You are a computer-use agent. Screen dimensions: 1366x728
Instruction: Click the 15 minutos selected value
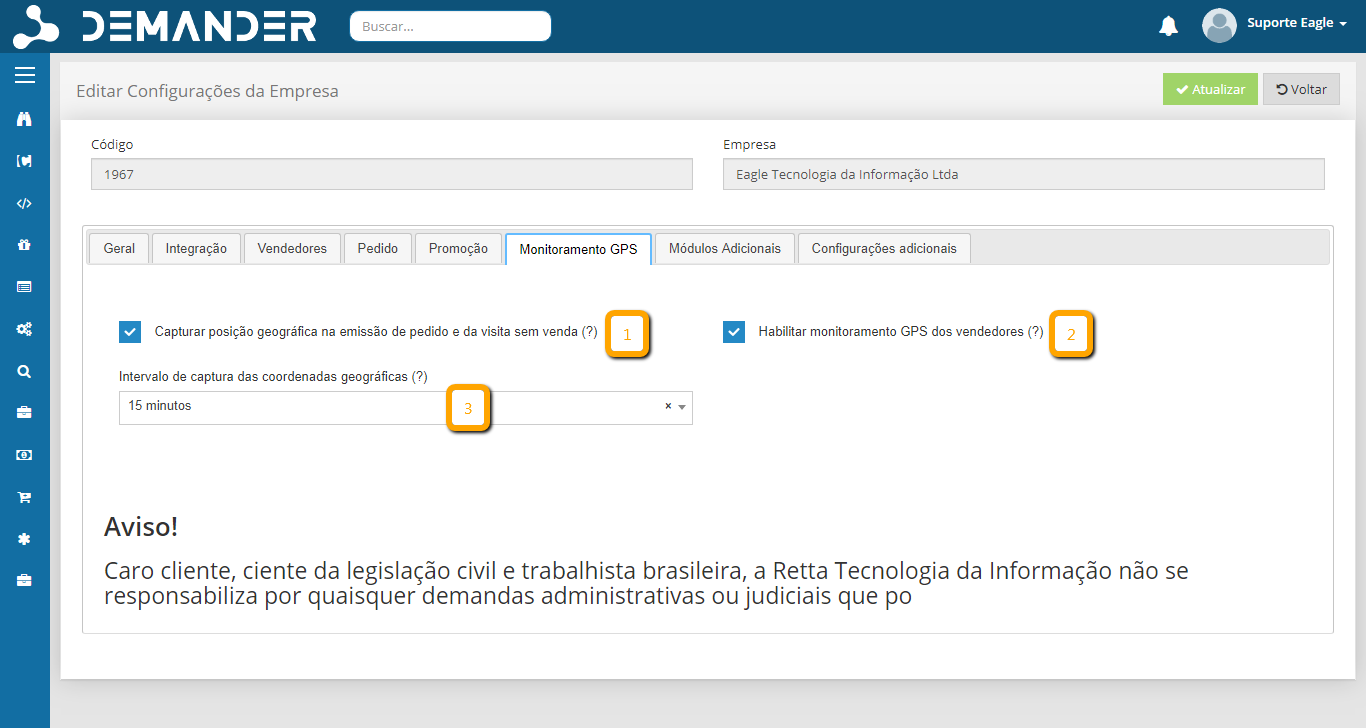160,406
